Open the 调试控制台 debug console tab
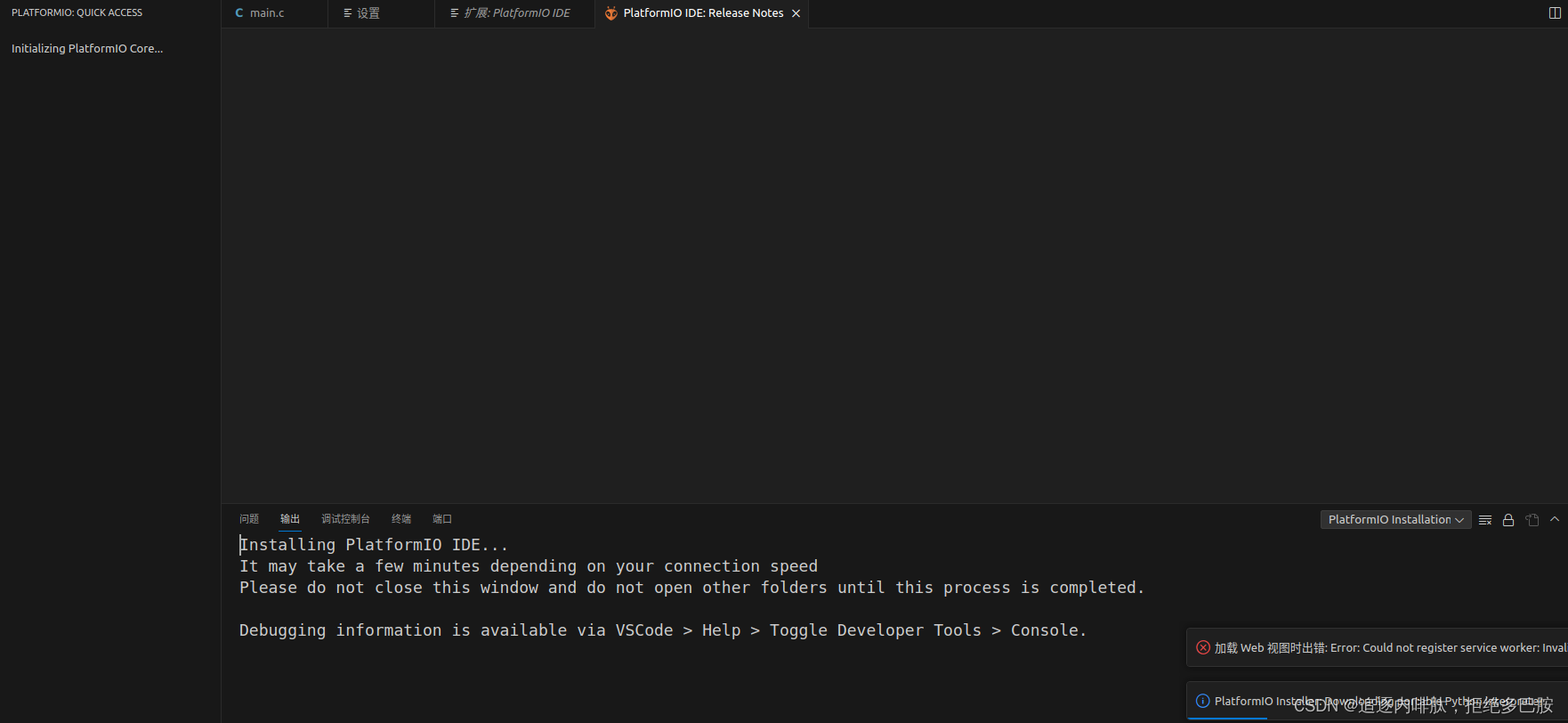The width and height of the screenshot is (1568, 723). 345,519
